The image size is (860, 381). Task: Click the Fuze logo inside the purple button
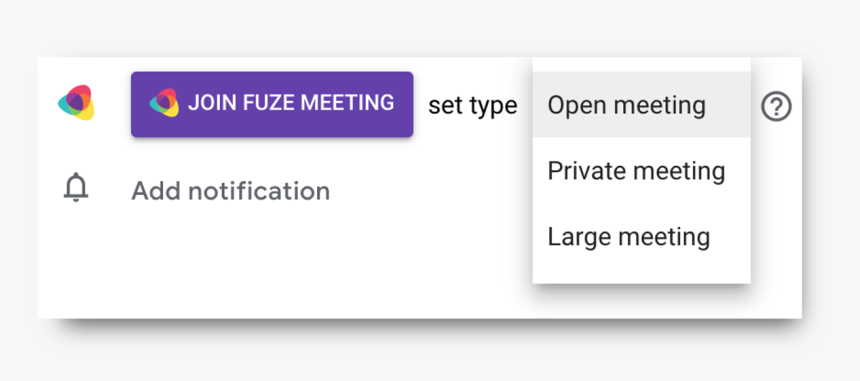click(x=164, y=103)
